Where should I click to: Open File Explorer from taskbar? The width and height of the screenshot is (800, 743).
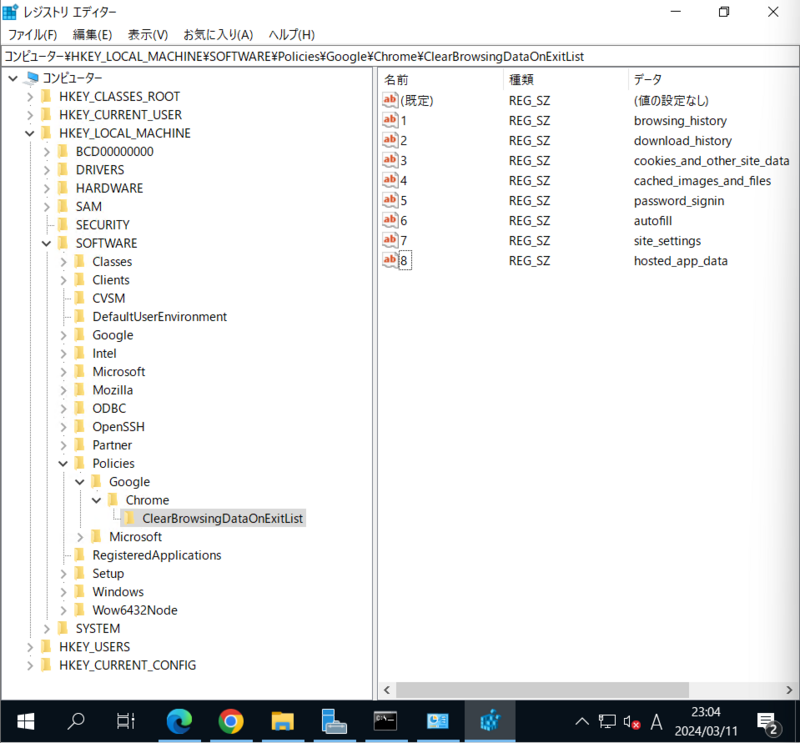282,721
